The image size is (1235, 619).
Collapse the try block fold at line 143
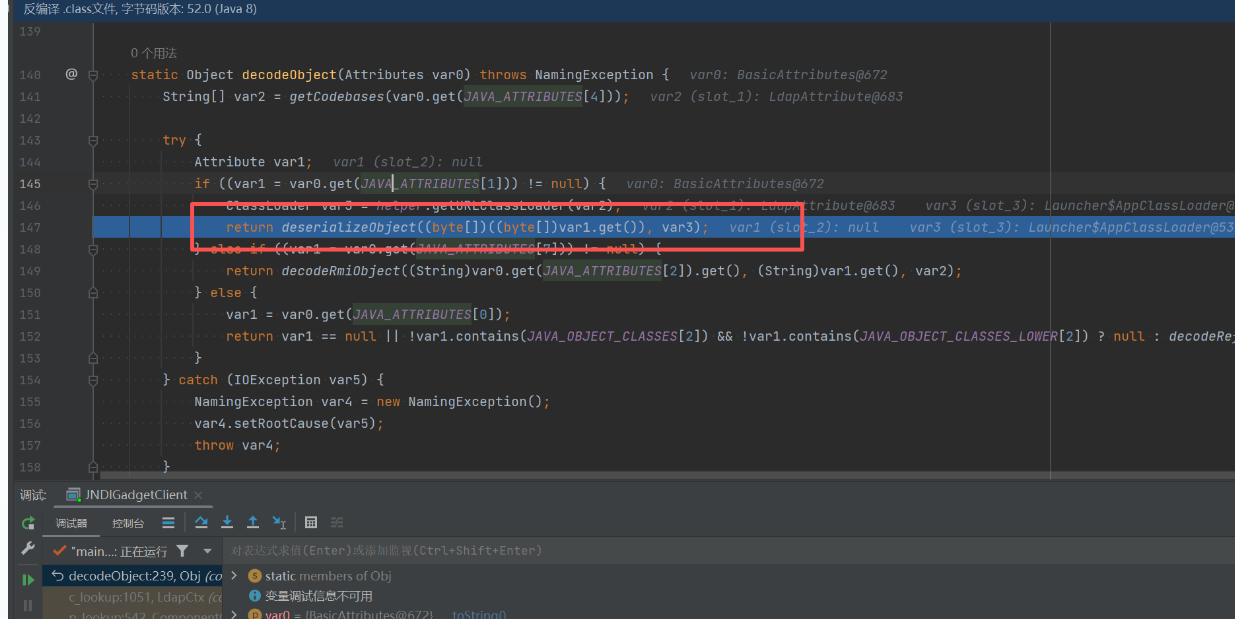93,140
